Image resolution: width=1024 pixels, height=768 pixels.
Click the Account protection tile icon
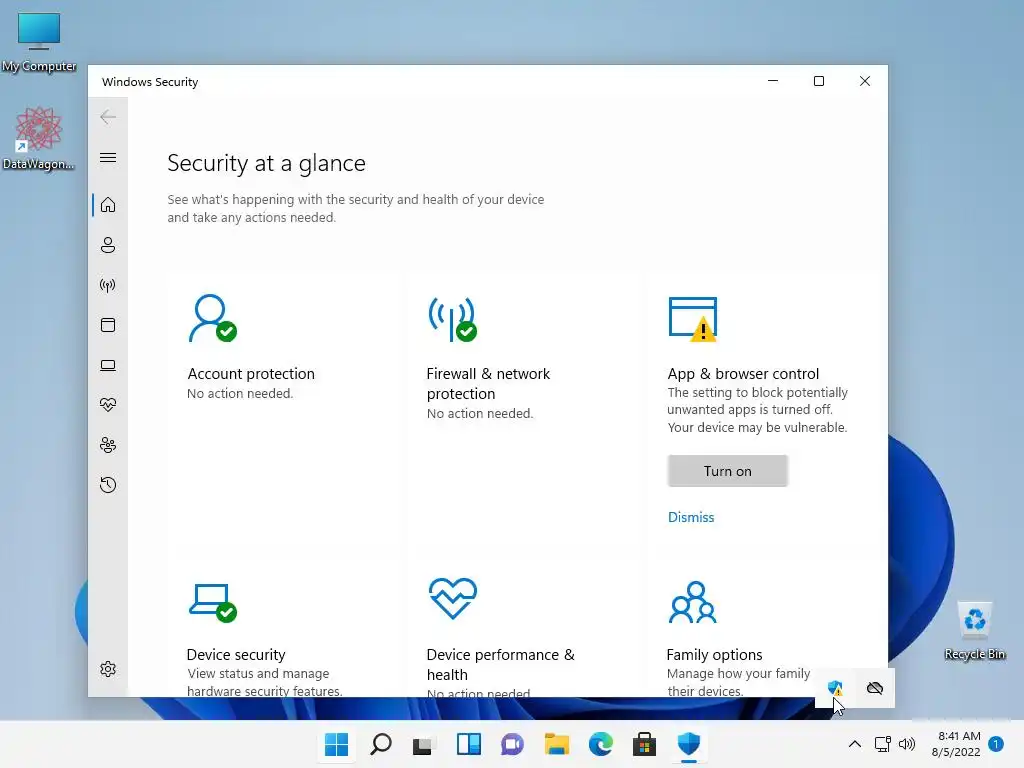[x=212, y=319]
